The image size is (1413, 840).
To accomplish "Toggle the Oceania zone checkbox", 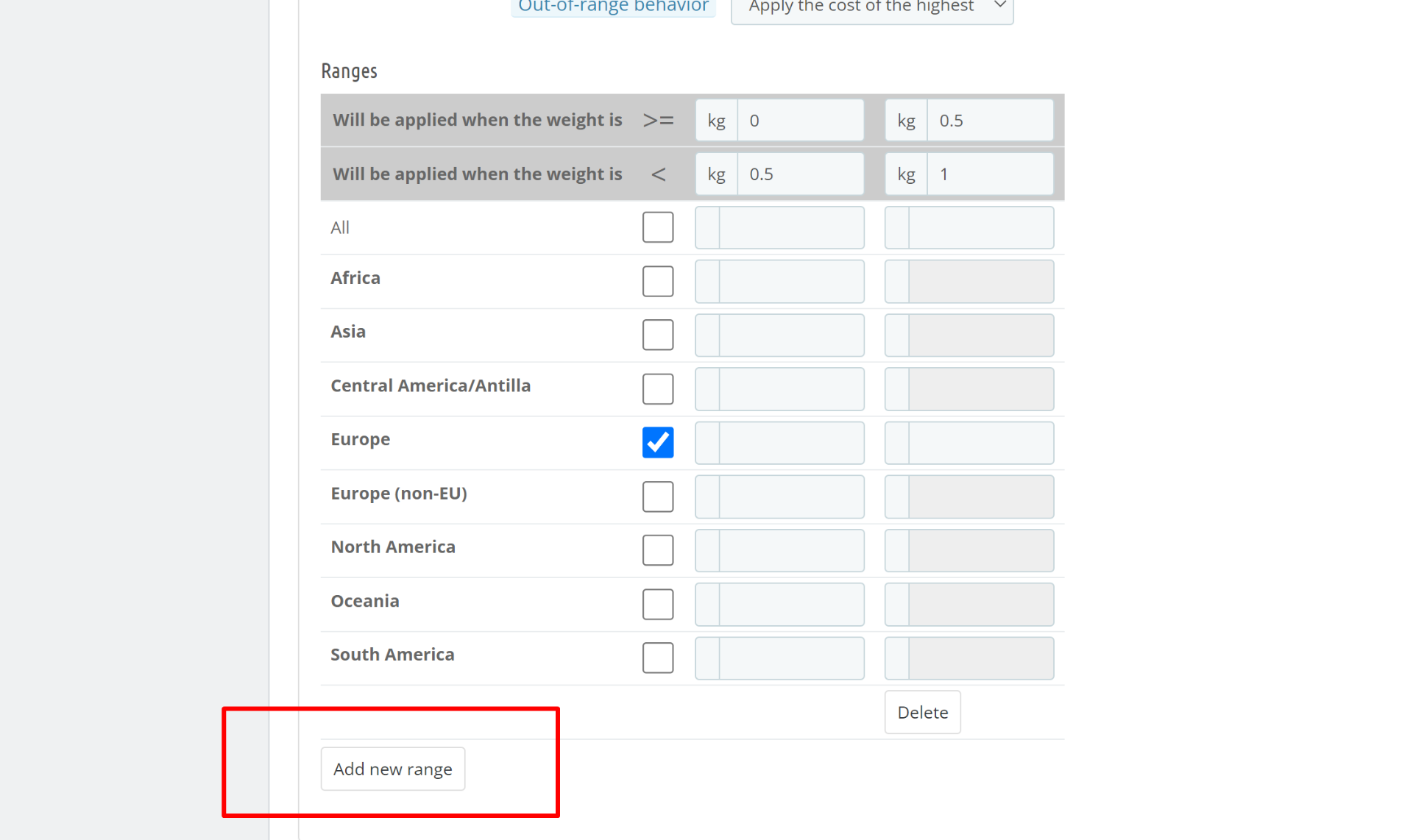I will pyautogui.click(x=657, y=604).
